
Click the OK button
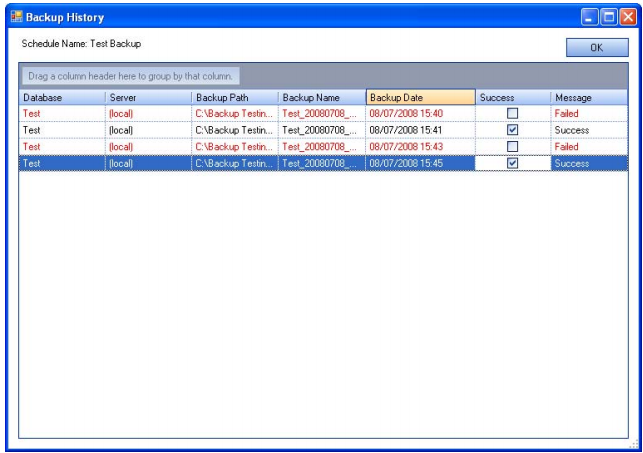597,48
